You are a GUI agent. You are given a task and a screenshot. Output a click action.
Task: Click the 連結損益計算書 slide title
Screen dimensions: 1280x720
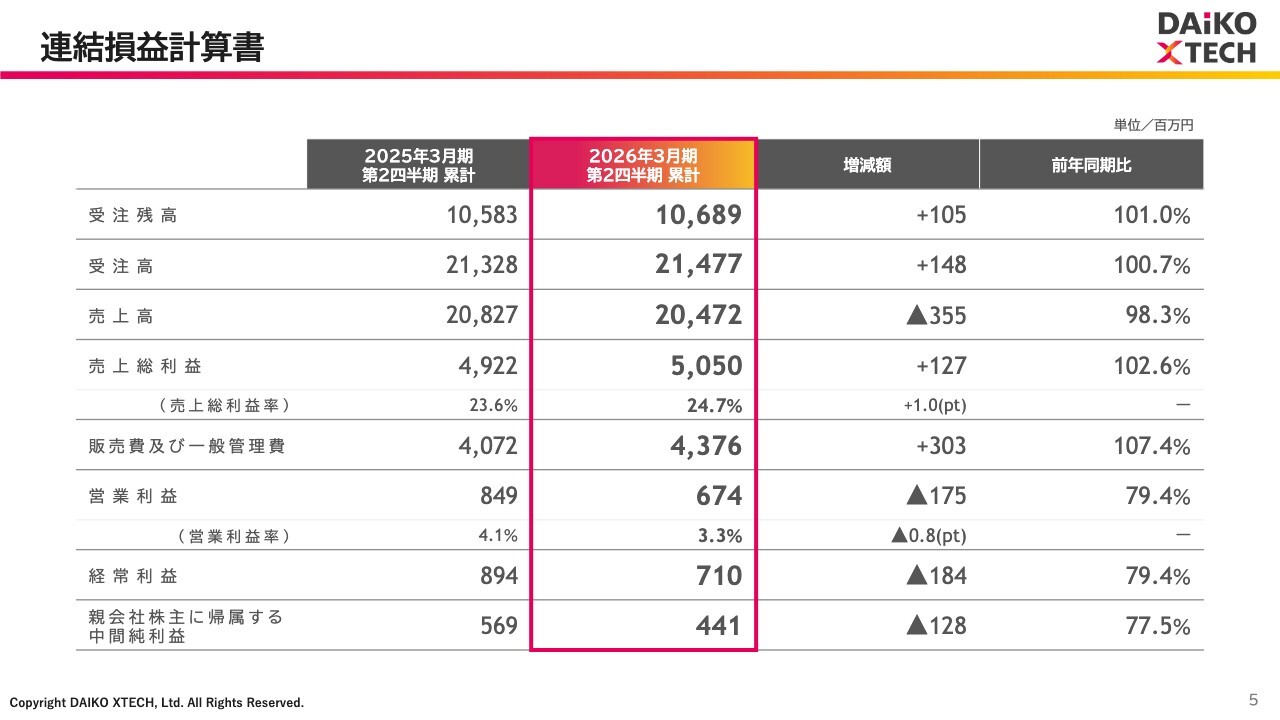click(x=152, y=47)
